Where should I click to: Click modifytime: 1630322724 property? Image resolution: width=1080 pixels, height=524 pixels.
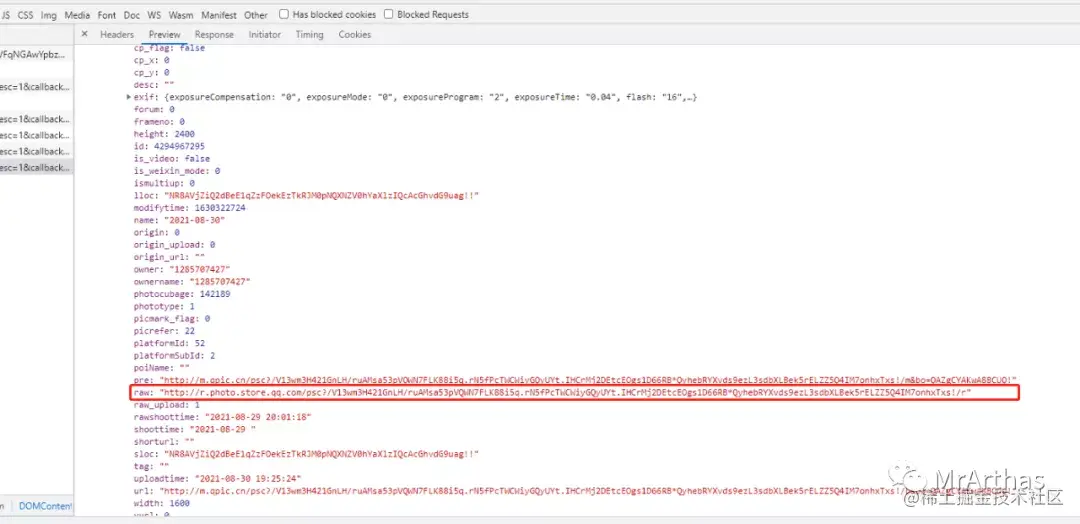[189, 208]
